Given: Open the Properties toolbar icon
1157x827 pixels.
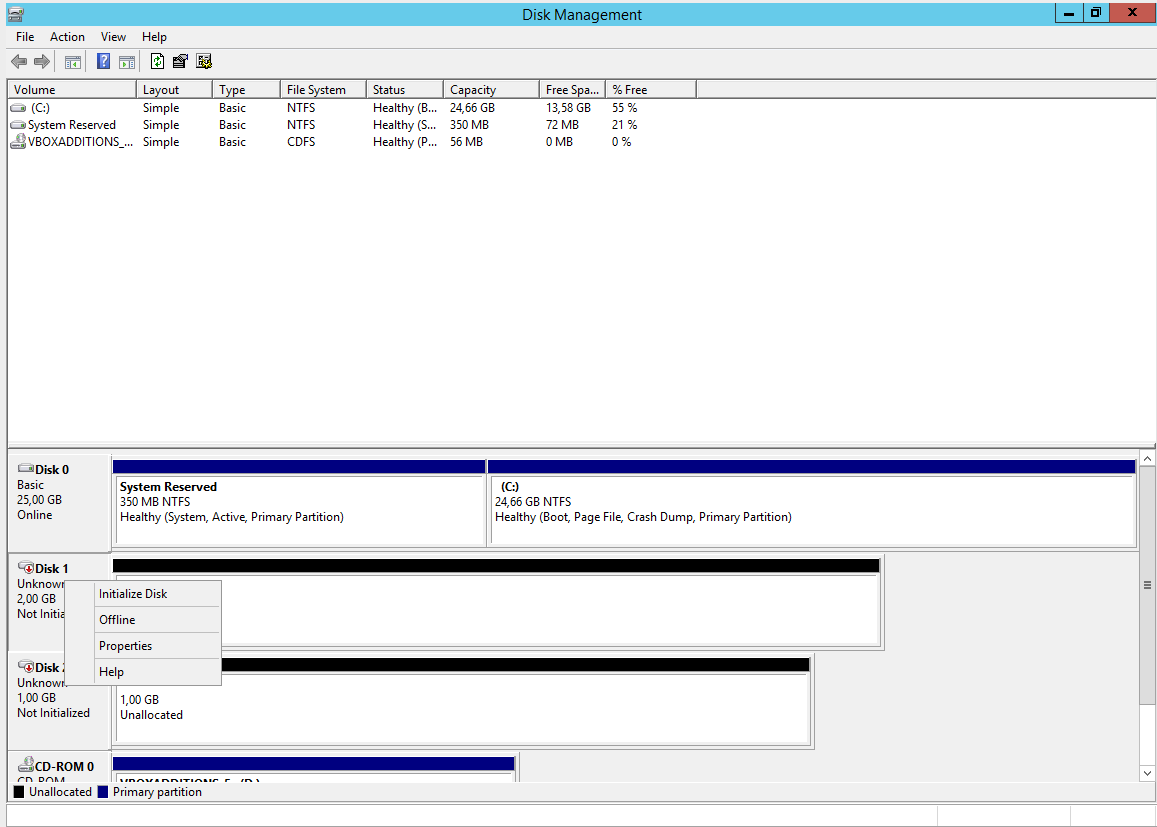Looking at the screenshot, I should 180,62.
